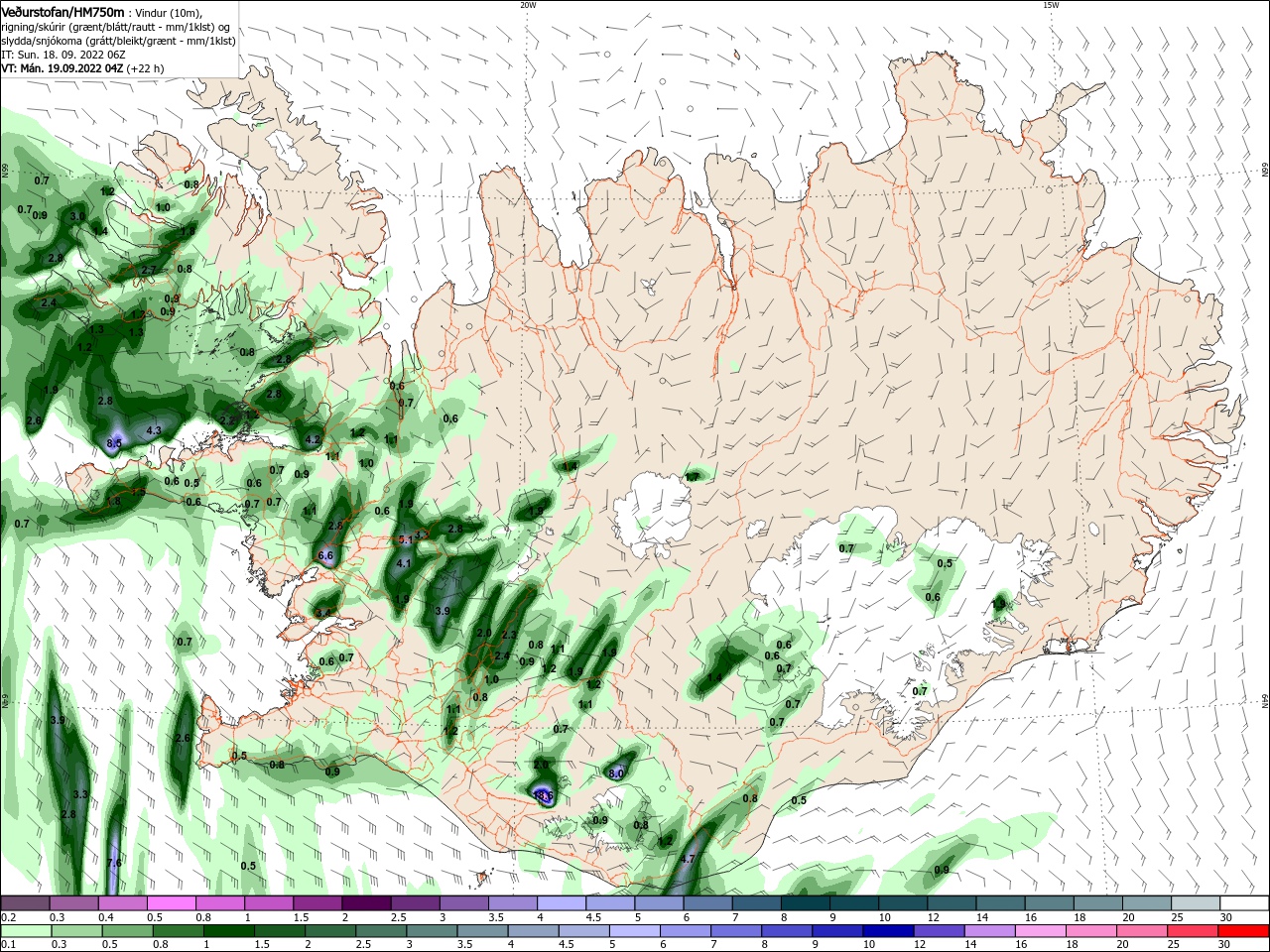This screenshot has height=952, width=1270.
Task: Pick the upper legend dark purple swatch between 2 and 2.5
Action: [366, 903]
